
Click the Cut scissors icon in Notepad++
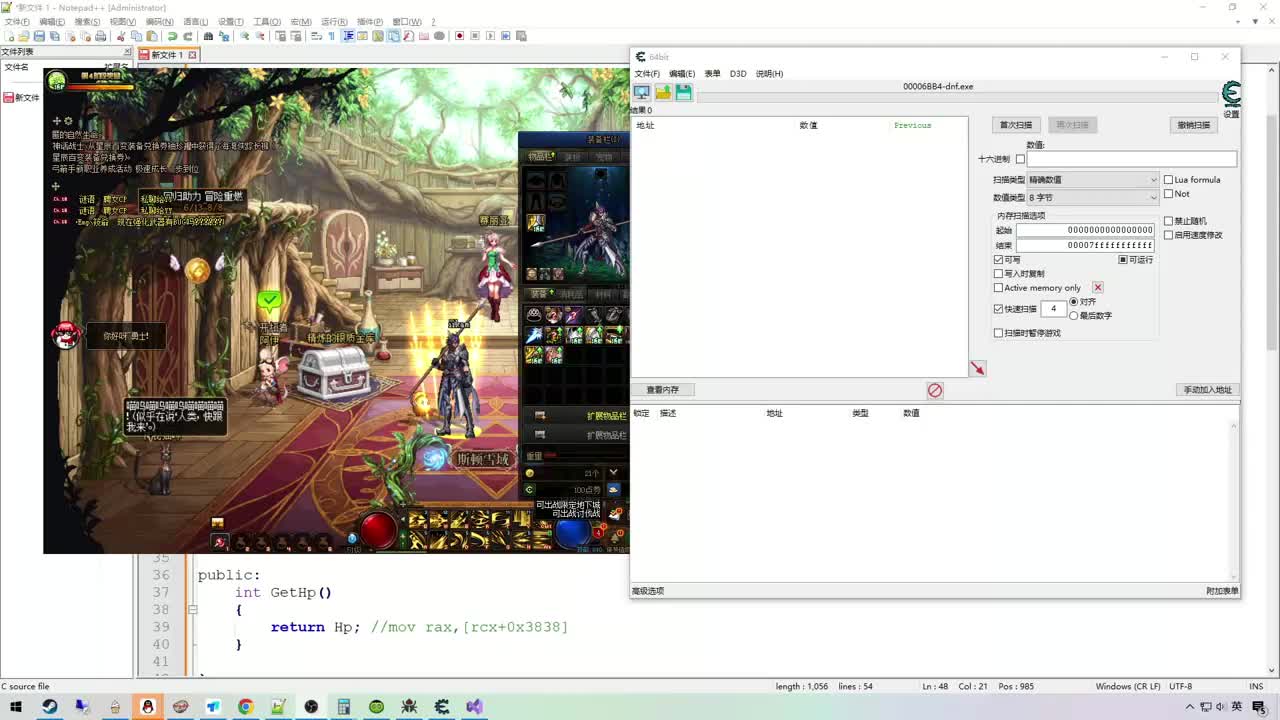point(121,36)
